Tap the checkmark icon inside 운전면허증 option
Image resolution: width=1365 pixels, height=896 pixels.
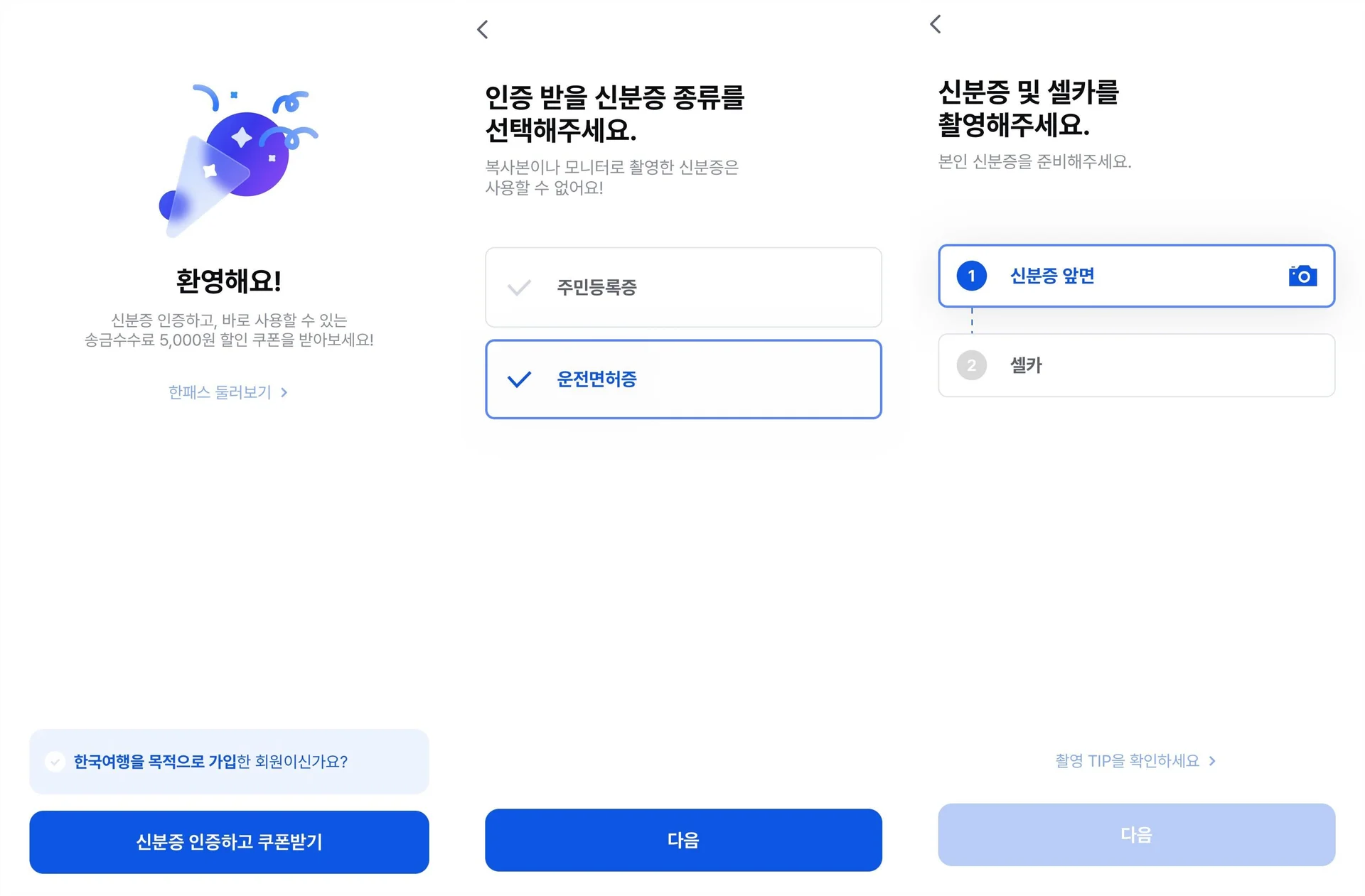click(x=518, y=379)
